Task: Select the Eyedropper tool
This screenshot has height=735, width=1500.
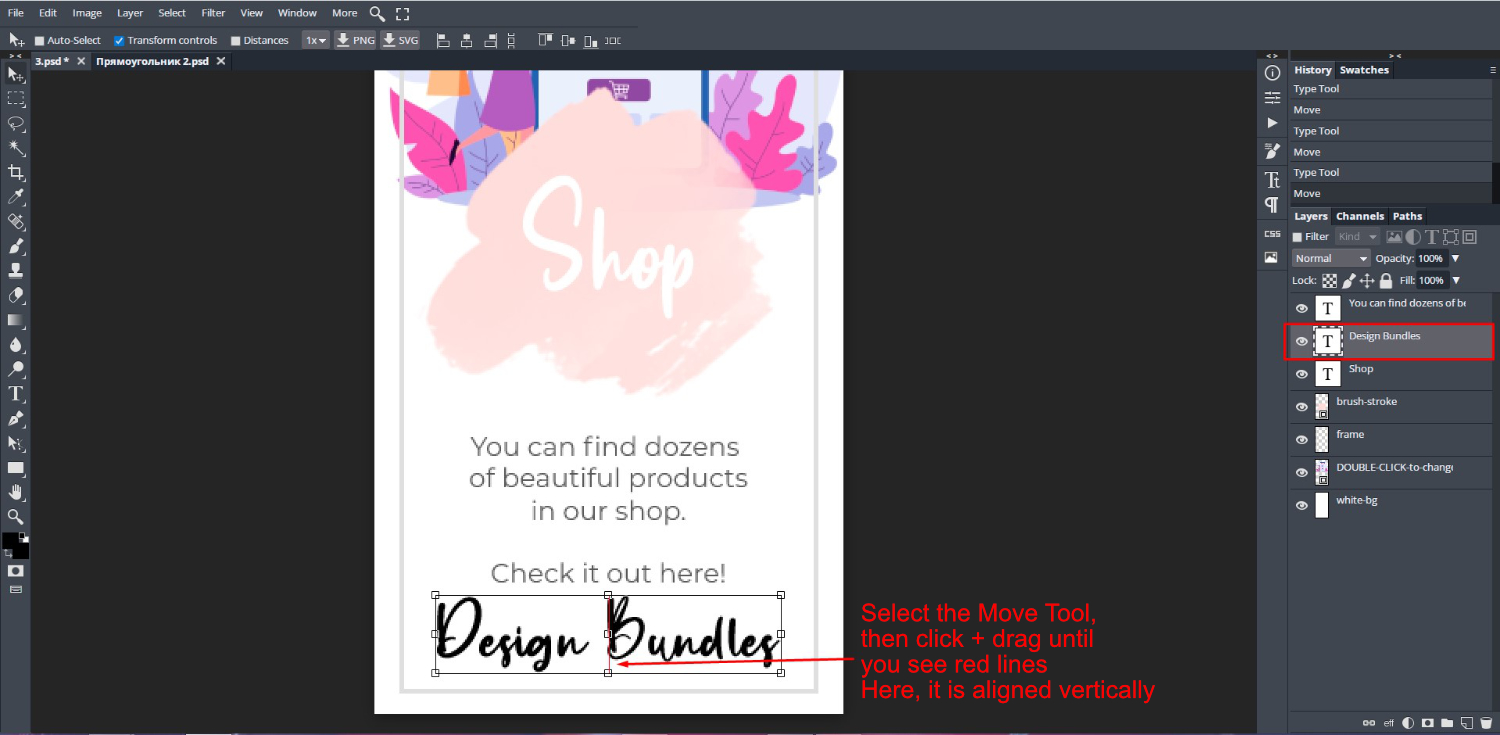Action: pyautogui.click(x=15, y=197)
